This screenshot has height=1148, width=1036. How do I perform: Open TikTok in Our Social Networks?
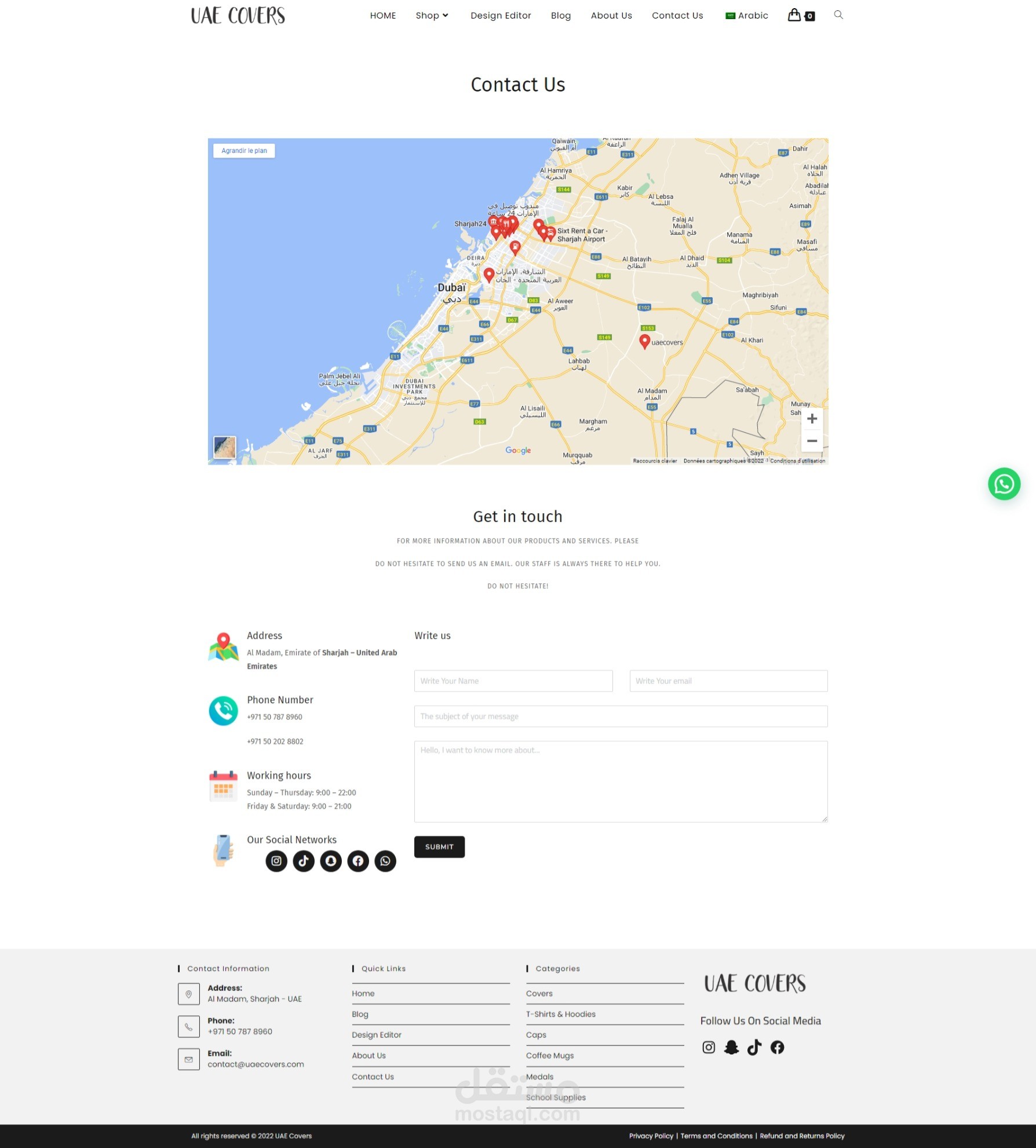coord(304,861)
